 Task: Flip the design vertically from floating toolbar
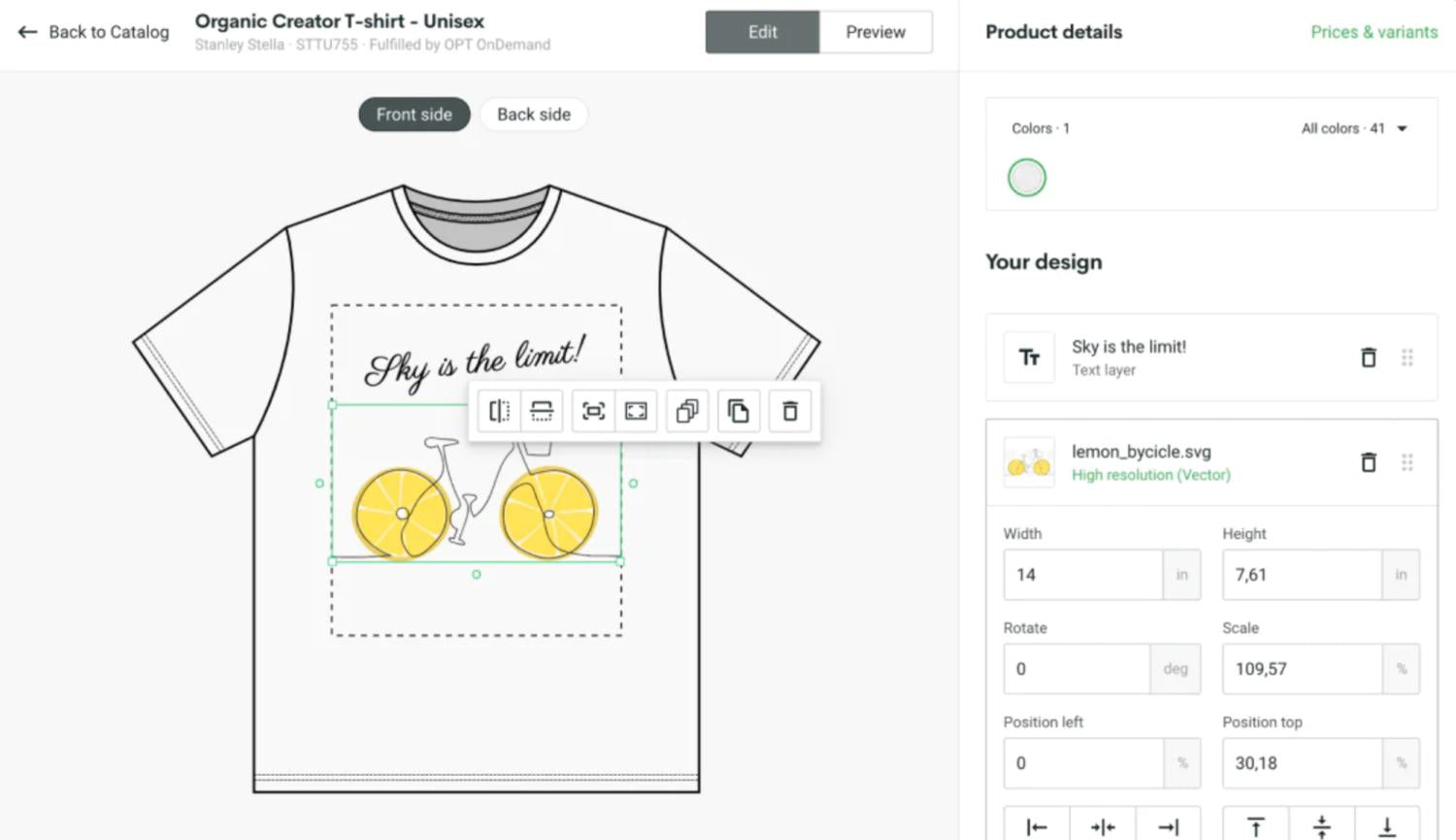pyautogui.click(x=542, y=411)
